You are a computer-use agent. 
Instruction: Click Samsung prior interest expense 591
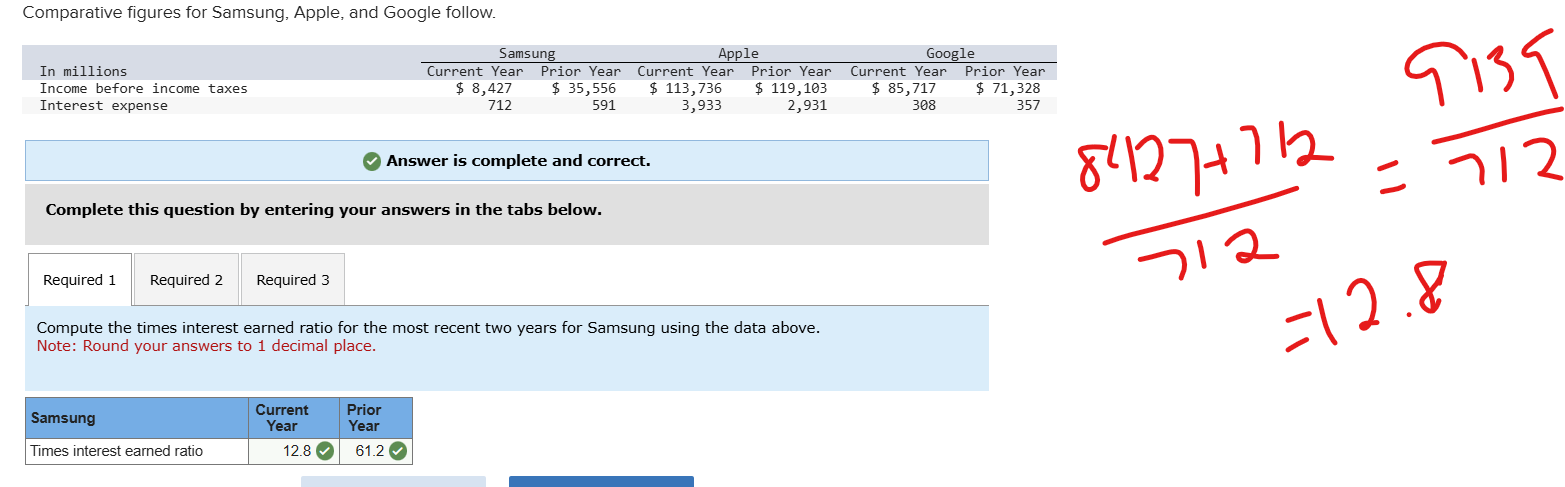click(x=604, y=105)
